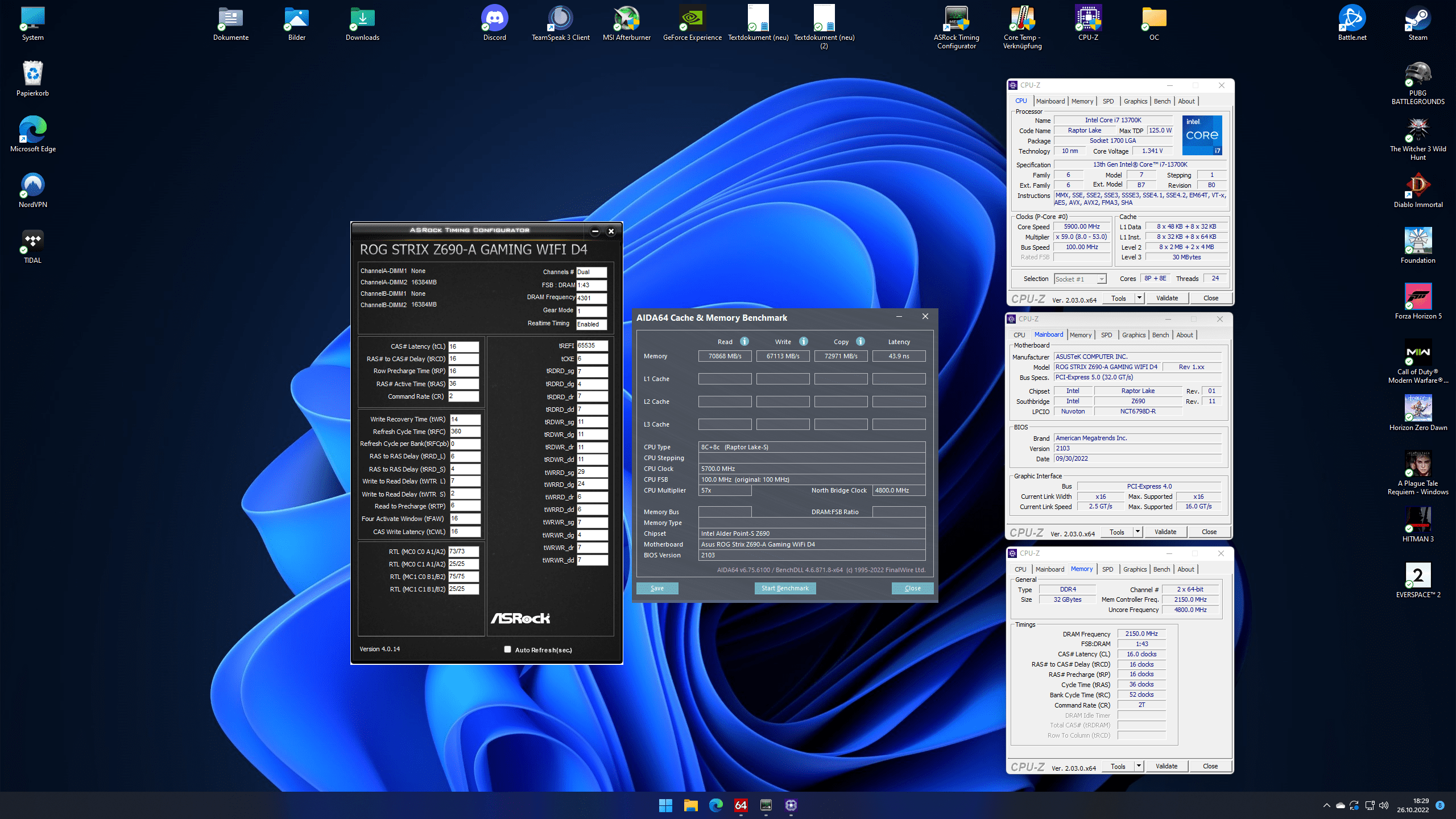Expand Tools dropdown arrow in top CPU-Z window
The image size is (1456, 819).
click(1139, 298)
